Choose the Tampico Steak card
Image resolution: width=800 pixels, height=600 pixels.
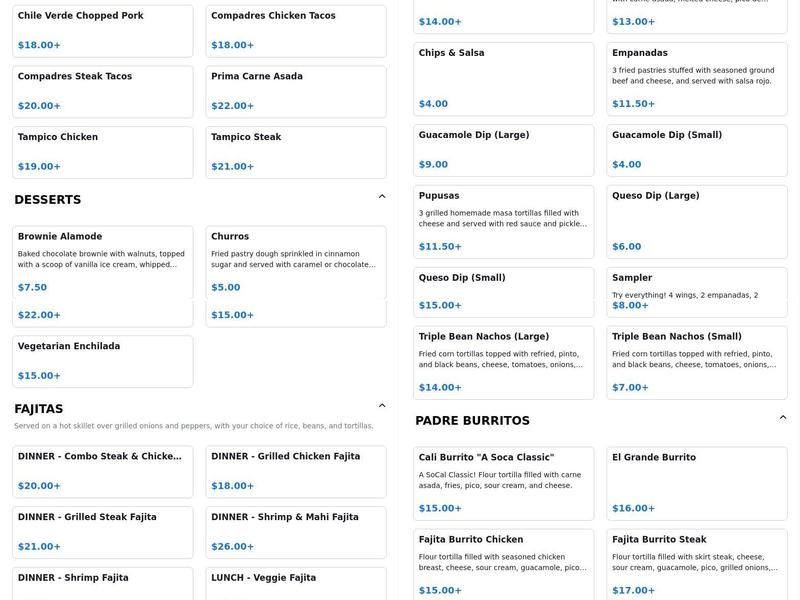click(296, 152)
